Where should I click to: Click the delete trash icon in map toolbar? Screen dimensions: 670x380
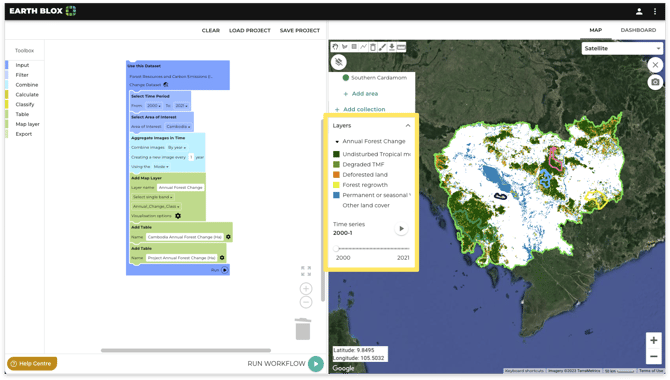[373, 47]
